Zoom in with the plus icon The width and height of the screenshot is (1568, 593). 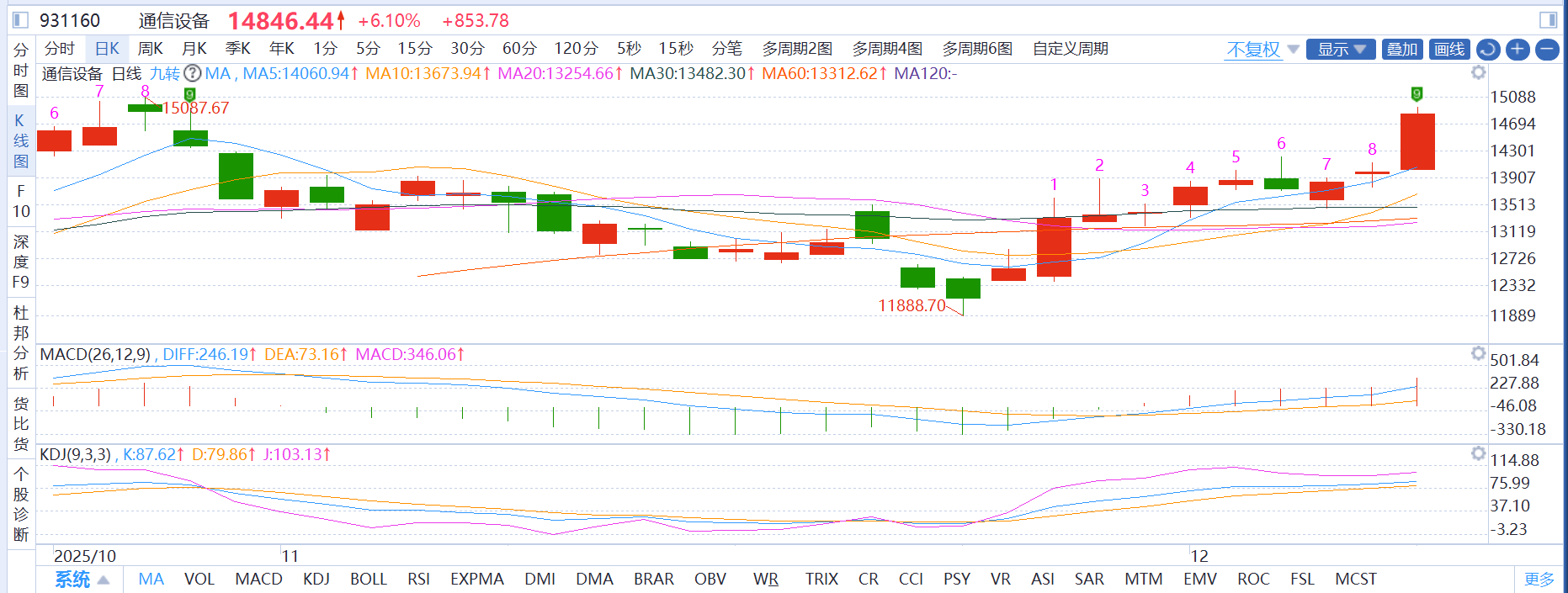(1518, 50)
